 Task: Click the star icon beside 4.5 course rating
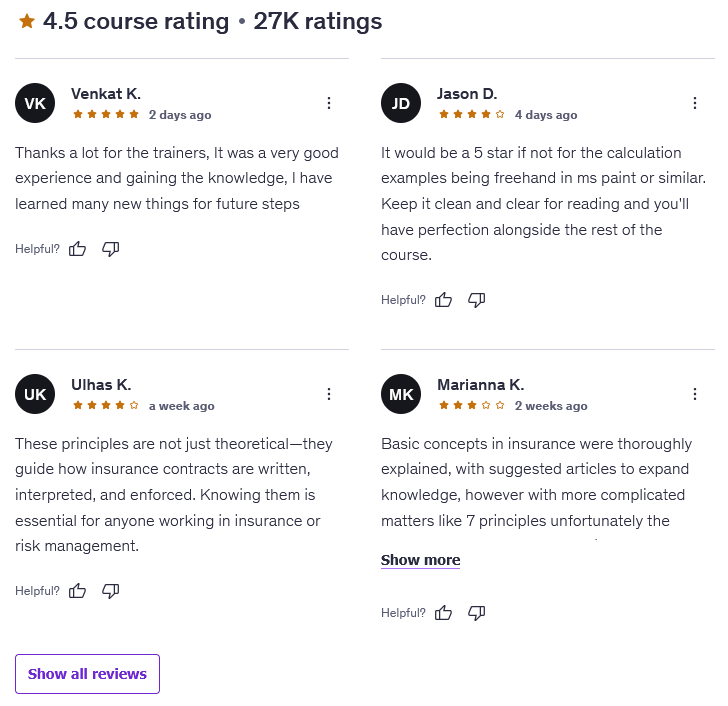tap(27, 21)
